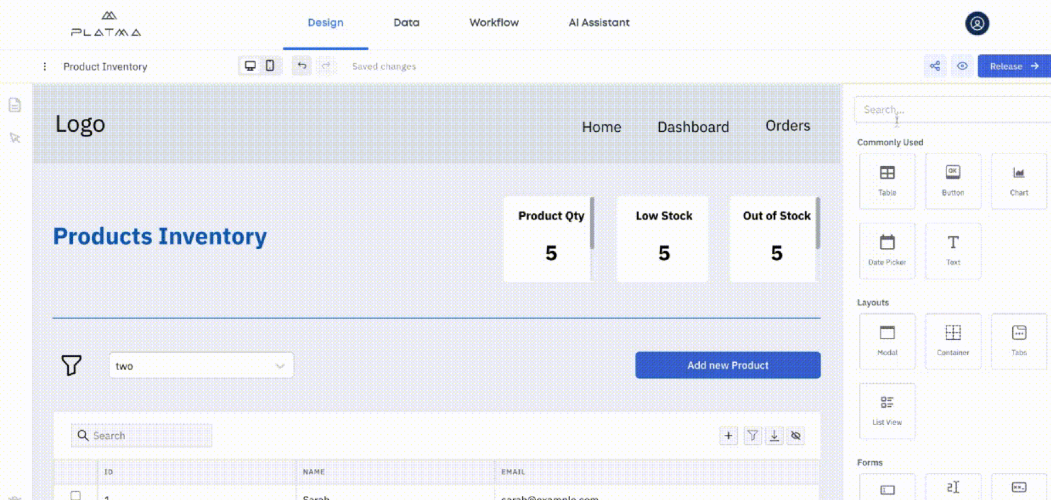Image resolution: width=1051 pixels, height=500 pixels.
Task: Open the Data tab
Action: click(406, 23)
